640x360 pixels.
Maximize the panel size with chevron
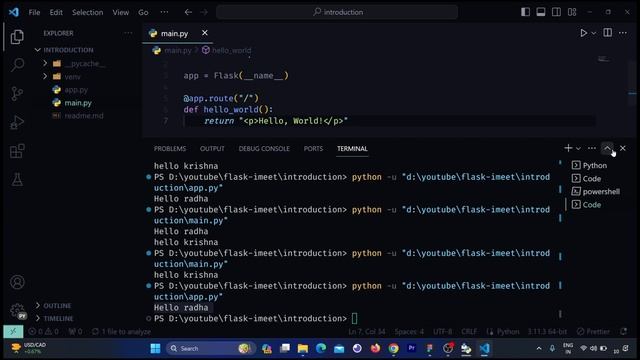607,148
